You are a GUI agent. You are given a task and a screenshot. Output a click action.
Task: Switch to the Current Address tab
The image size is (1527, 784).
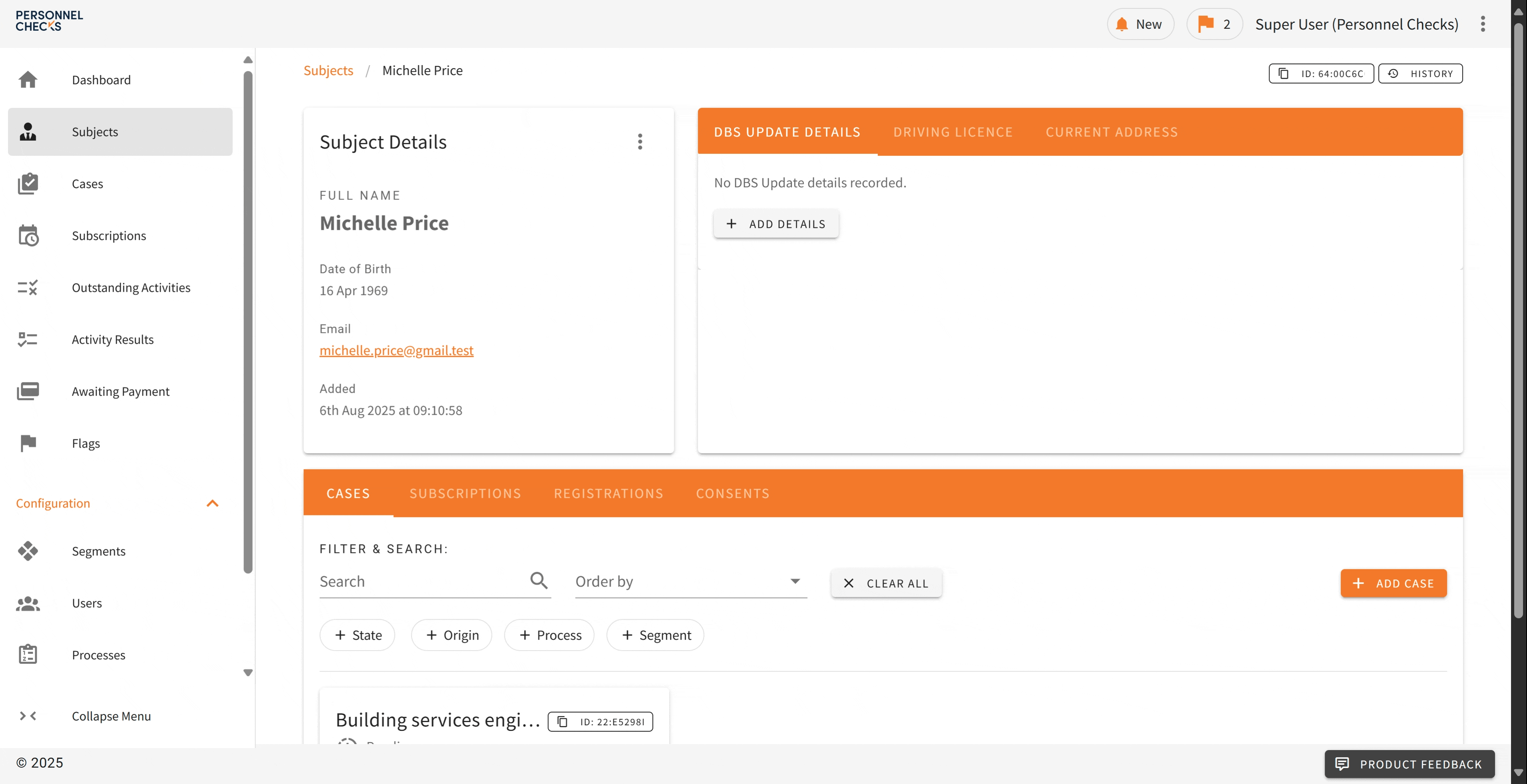tap(1111, 131)
